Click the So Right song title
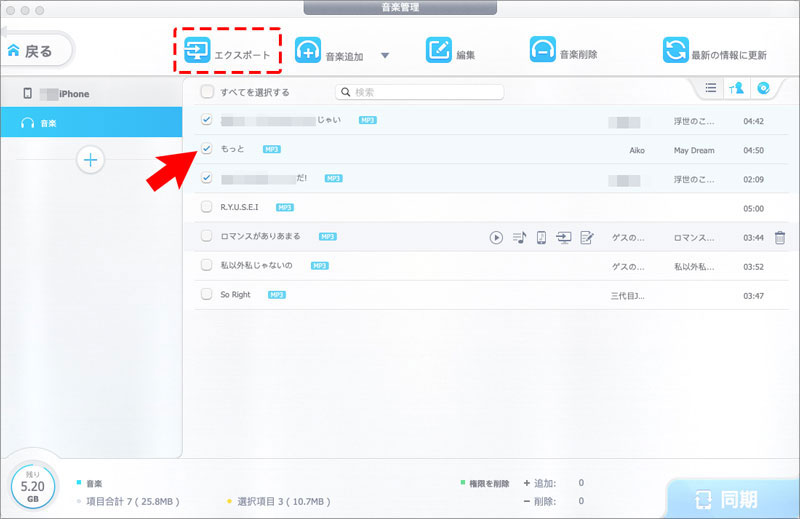800x519 pixels. pos(235,294)
